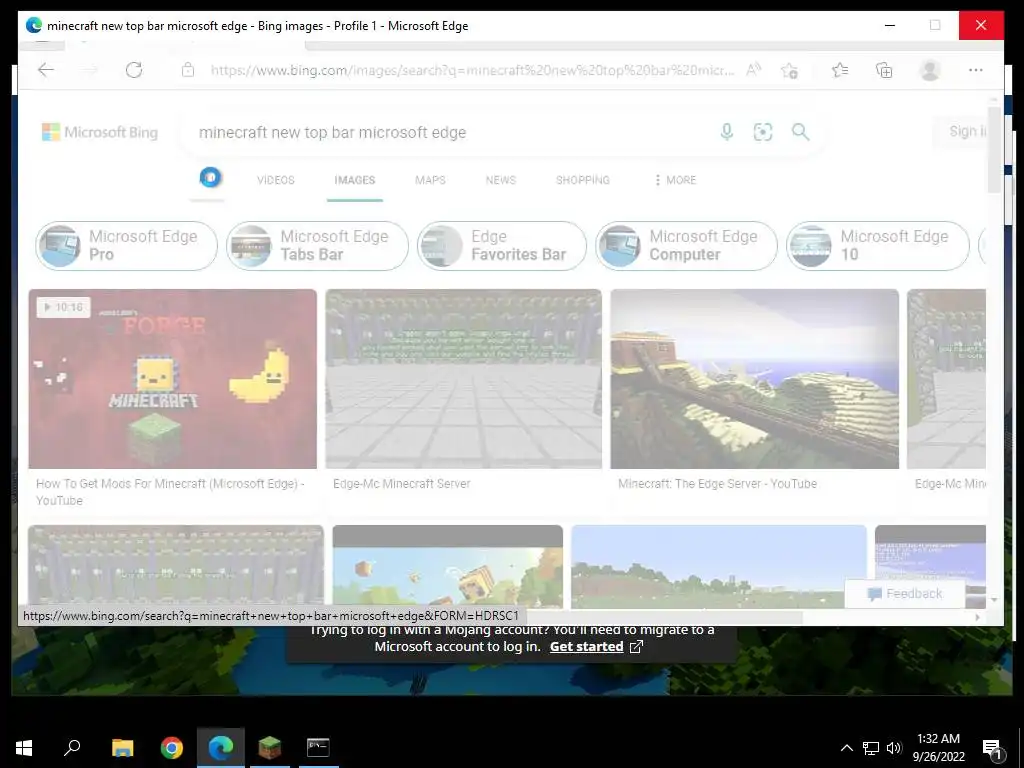Screen dimensions: 1024x768
Task: Open the profile avatar icon
Action: 929,70
